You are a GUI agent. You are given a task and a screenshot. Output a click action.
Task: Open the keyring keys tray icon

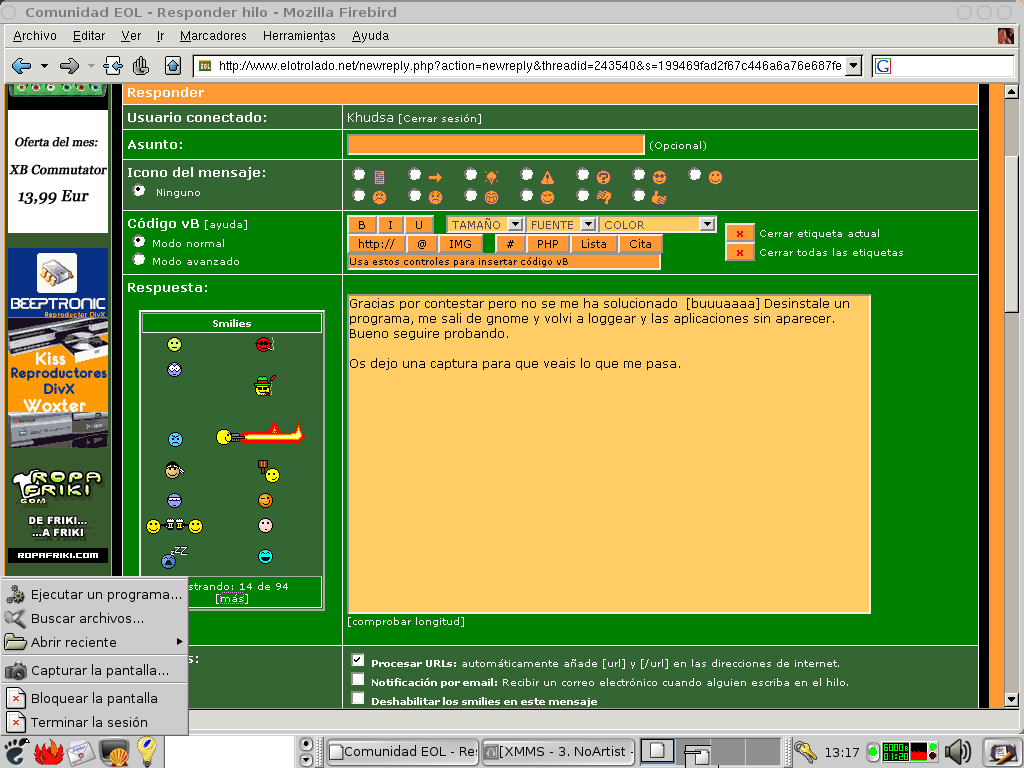pos(805,752)
